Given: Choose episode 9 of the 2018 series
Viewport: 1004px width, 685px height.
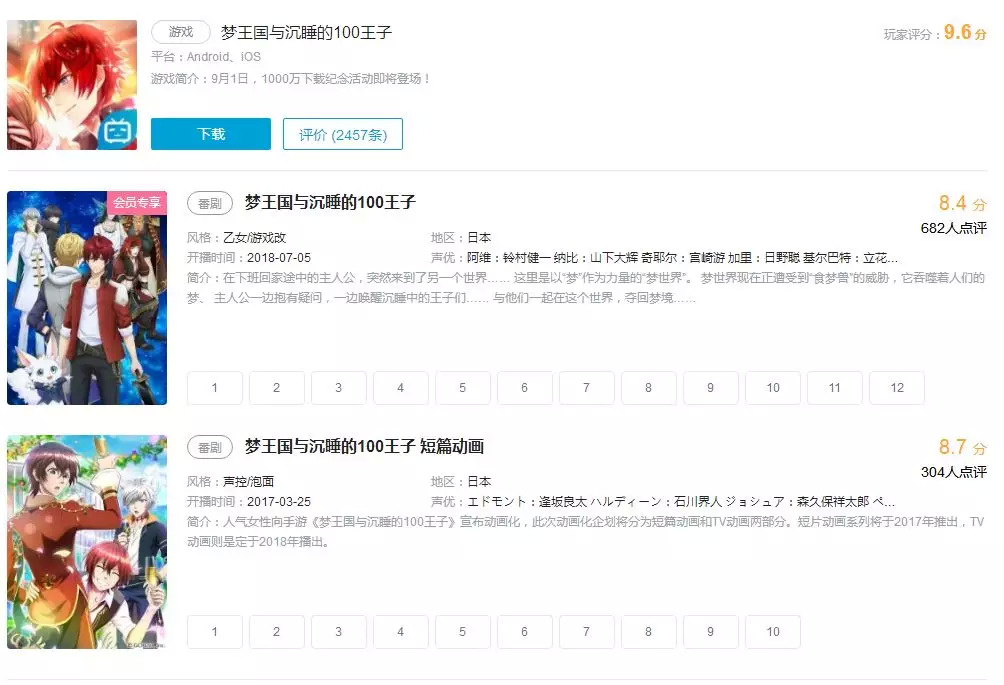Looking at the screenshot, I should pos(710,388).
